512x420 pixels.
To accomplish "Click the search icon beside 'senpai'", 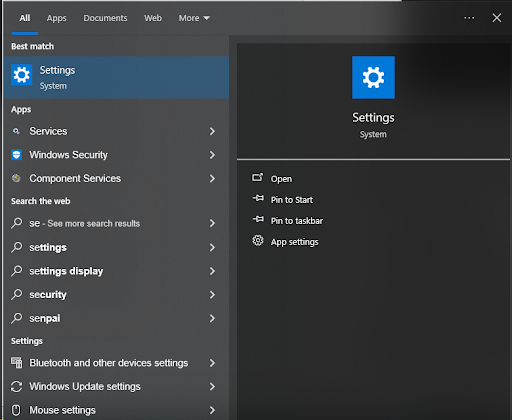I will pyautogui.click(x=16, y=318).
